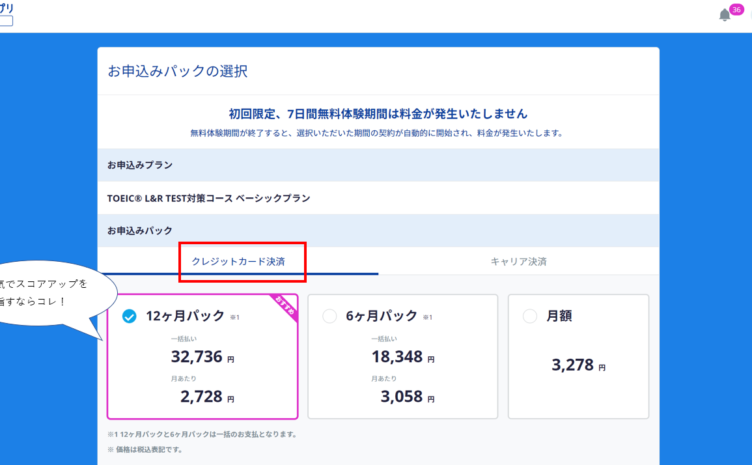Click the 18,348 円 lump-sum price

pyautogui.click(x=403, y=357)
